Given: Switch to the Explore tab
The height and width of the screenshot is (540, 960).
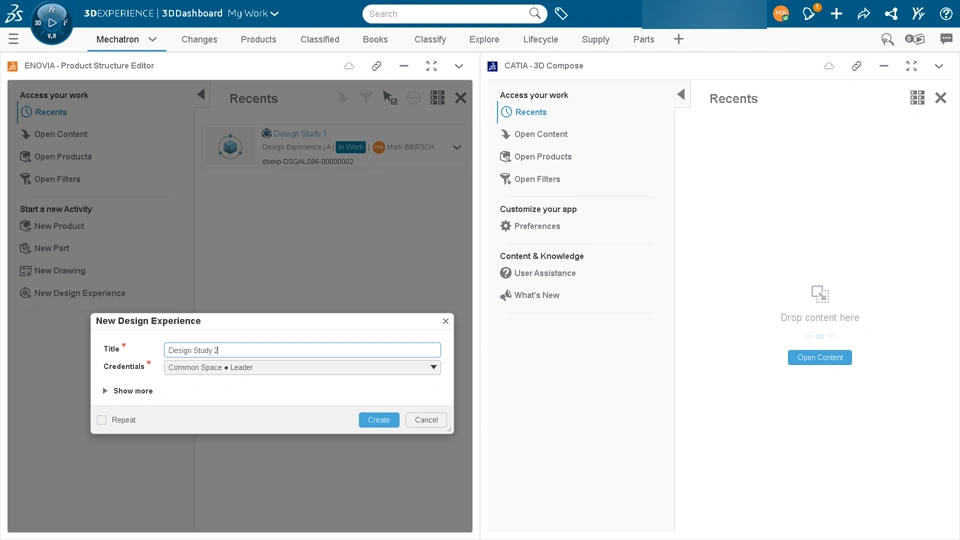Looking at the screenshot, I should tap(484, 39).
